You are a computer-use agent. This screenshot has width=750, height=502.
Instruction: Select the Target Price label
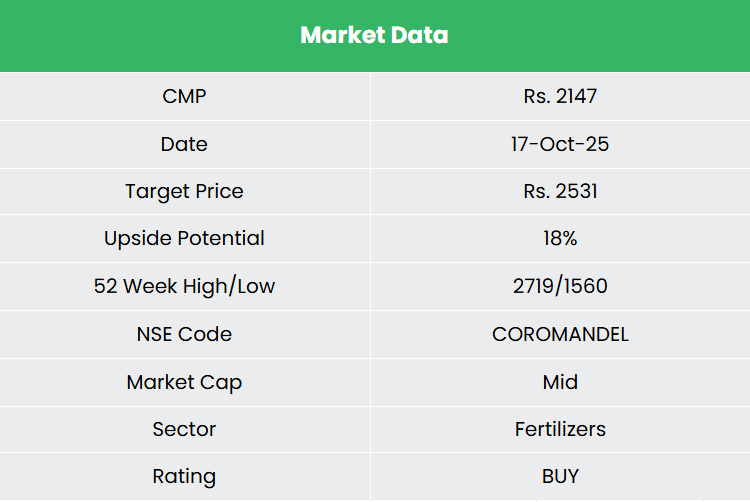[184, 191]
